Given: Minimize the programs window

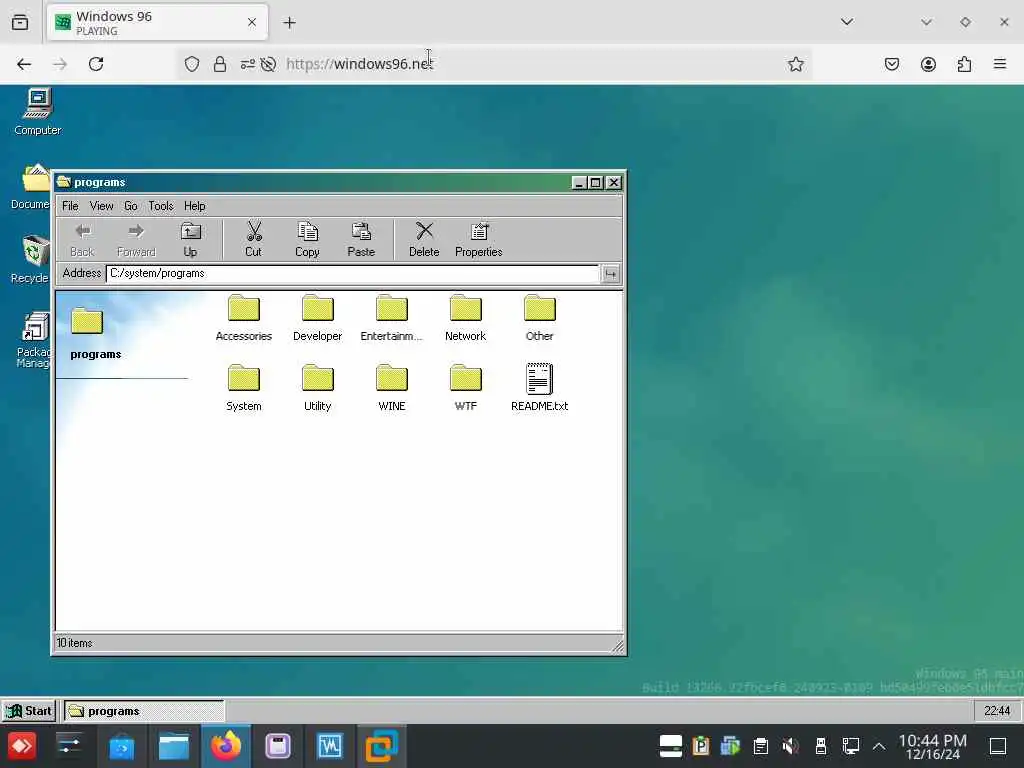Looking at the screenshot, I should pos(578,183).
